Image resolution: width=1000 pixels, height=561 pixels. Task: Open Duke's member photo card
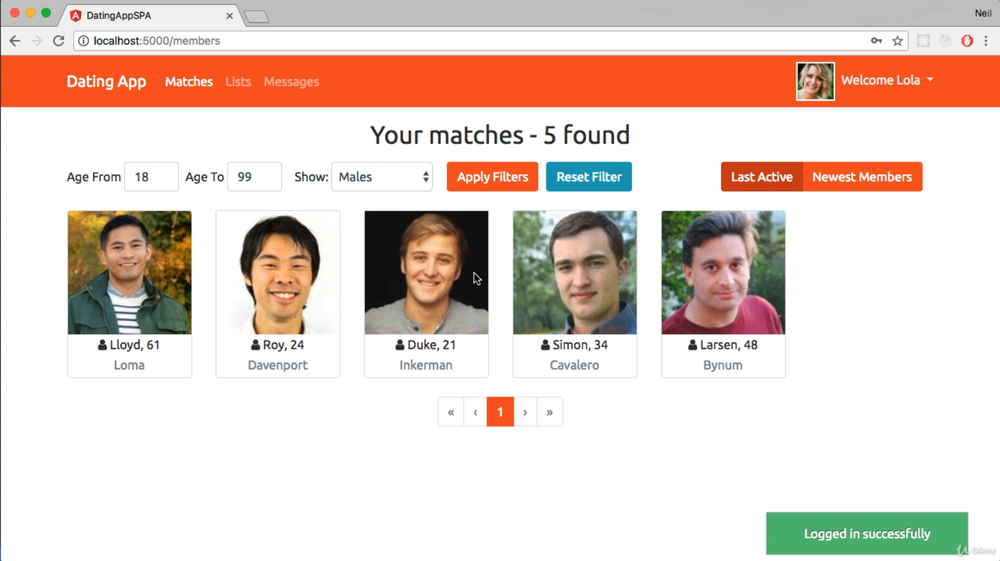tap(426, 272)
